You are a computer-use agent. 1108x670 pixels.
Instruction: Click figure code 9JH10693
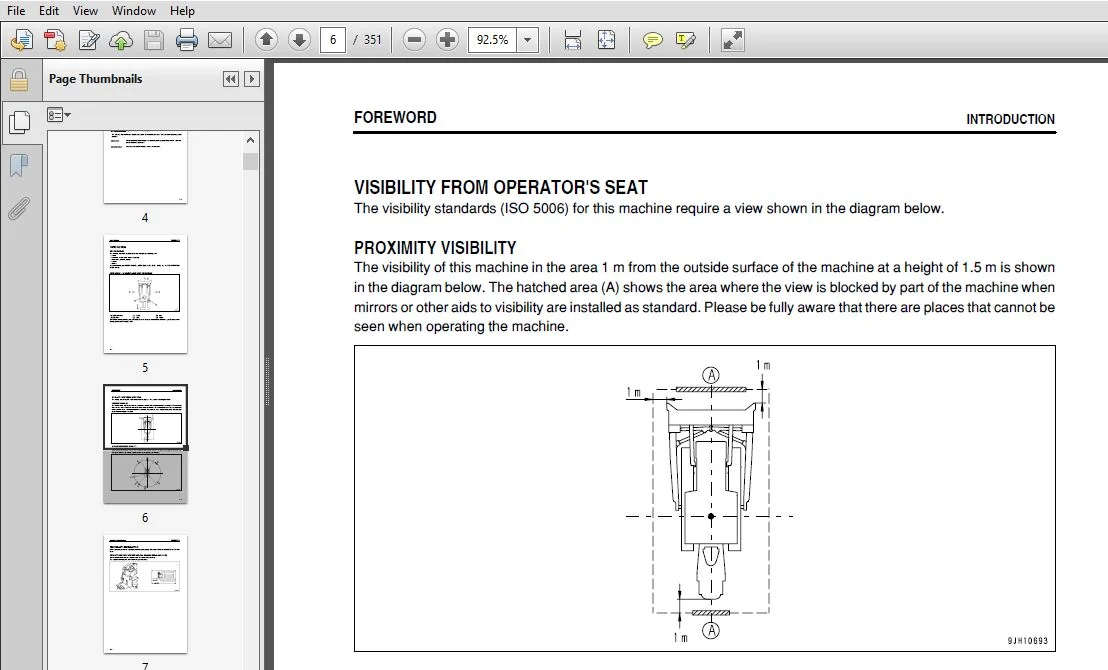(1027, 640)
